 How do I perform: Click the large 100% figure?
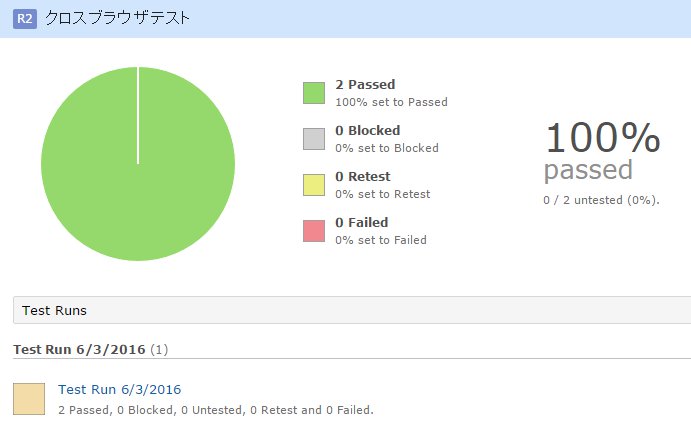pos(602,137)
